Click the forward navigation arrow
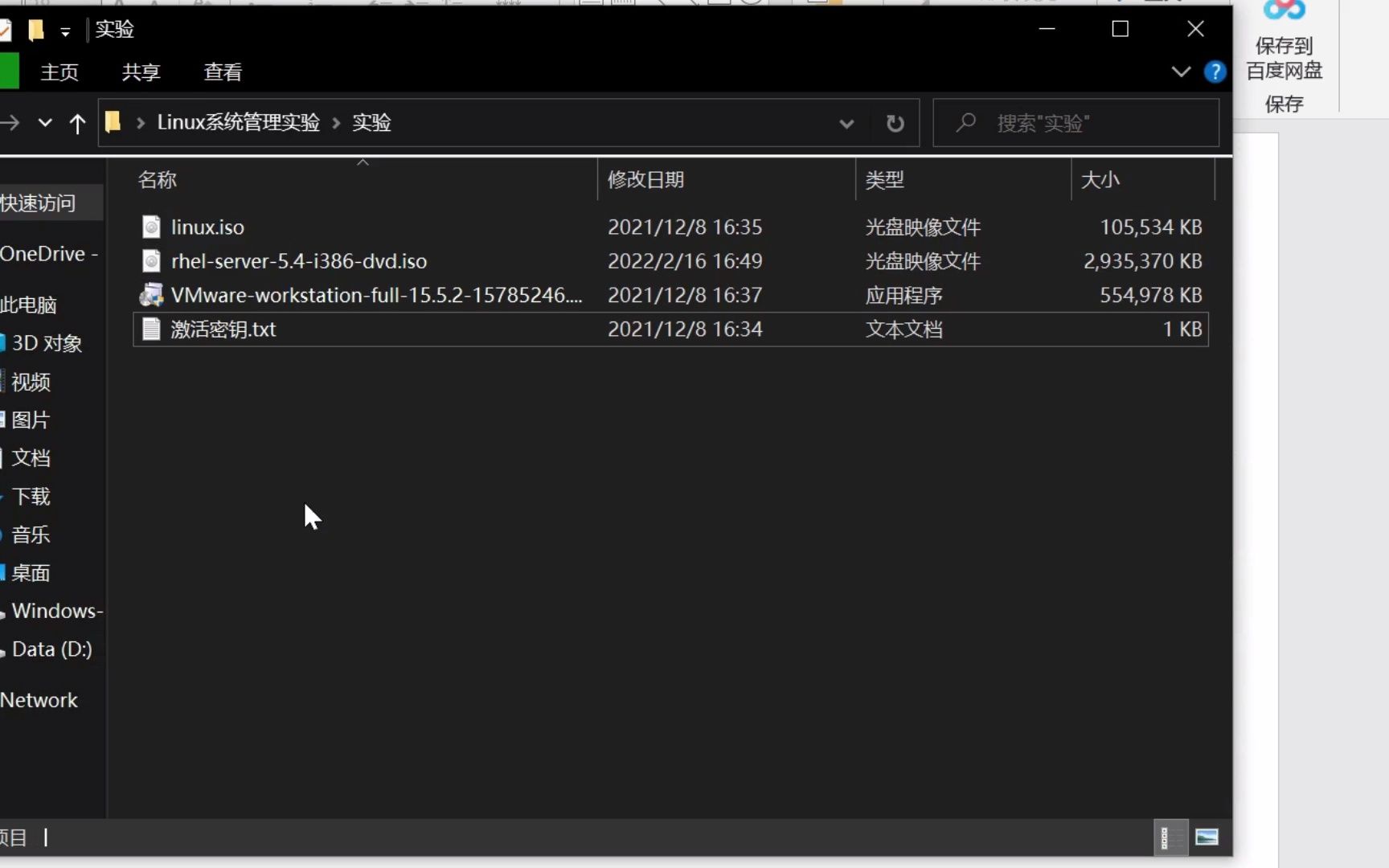The image size is (1389, 868). 10,123
